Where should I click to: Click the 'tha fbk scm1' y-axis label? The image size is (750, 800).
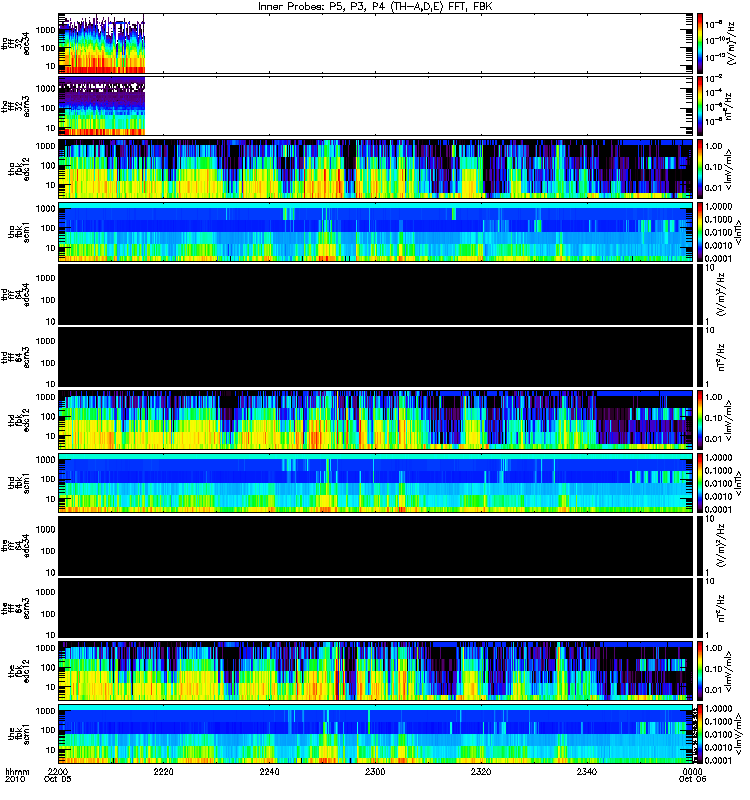[19, 232]
